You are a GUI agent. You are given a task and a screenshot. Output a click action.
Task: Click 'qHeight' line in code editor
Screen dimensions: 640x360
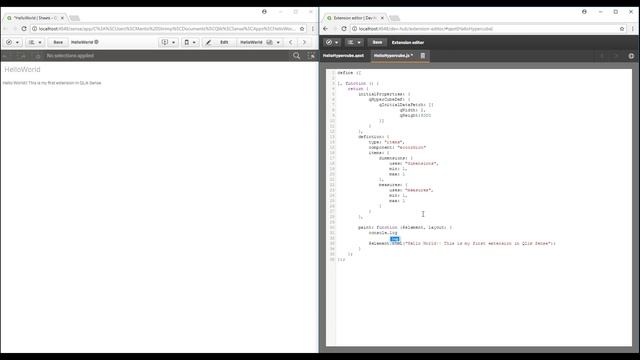[x=415, y=116]
